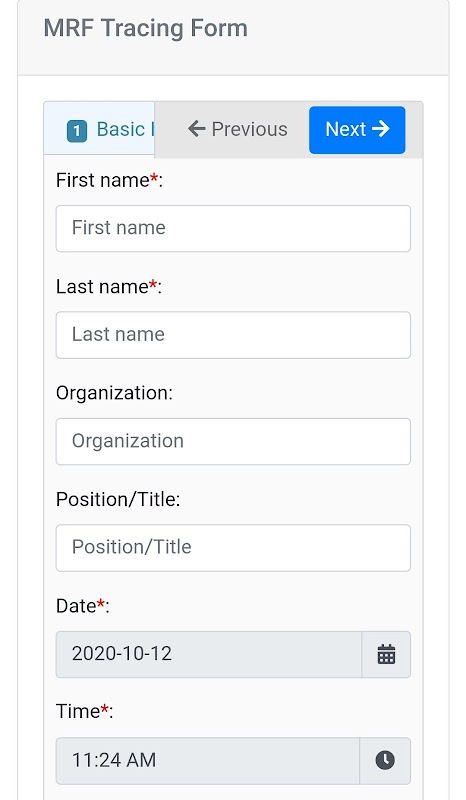This screenshot has height=800, width=466.
Task: Click the Organization label above its field
Action: click(x=114, y=393)
